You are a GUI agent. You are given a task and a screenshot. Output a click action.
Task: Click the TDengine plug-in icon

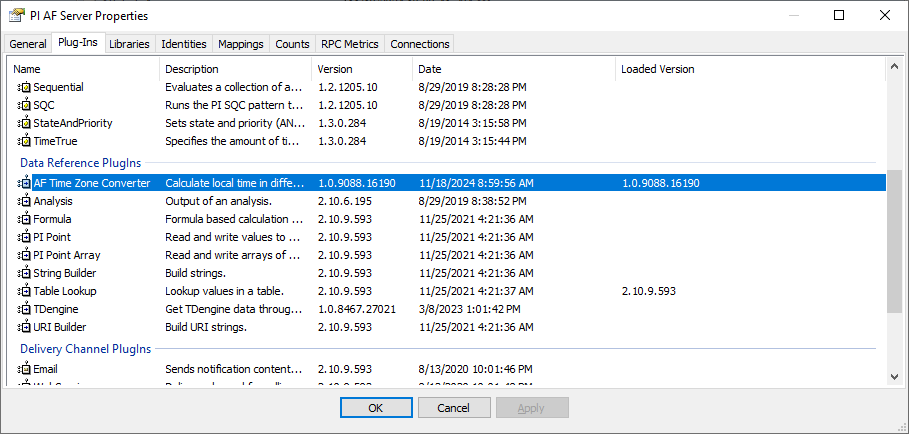[24, 309]
